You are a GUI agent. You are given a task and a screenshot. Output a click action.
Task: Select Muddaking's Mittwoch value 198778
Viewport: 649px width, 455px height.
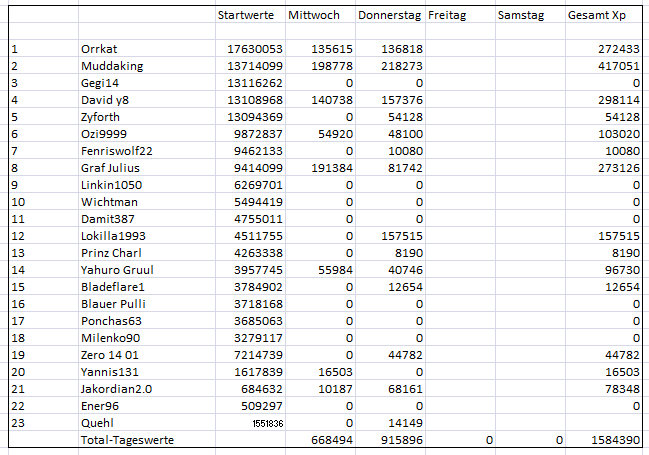click(x=320, y=66)
